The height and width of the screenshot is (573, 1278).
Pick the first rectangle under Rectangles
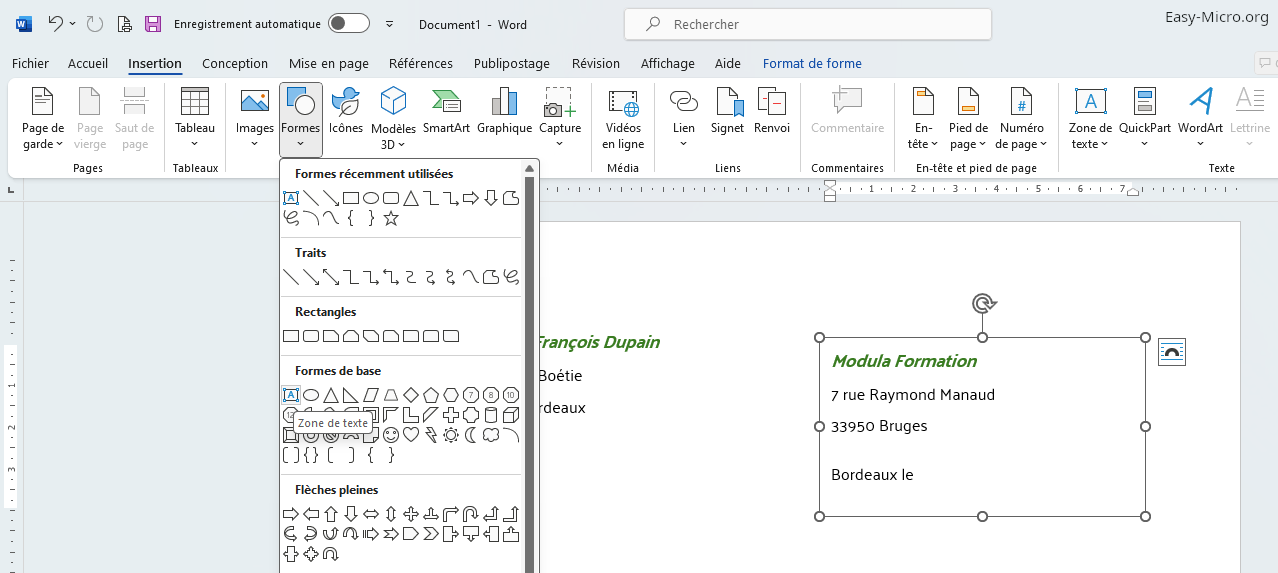(291, 336)
